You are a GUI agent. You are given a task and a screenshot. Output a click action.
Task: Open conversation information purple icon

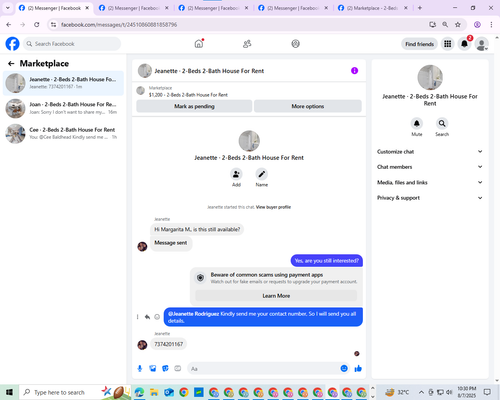point(354,71)
